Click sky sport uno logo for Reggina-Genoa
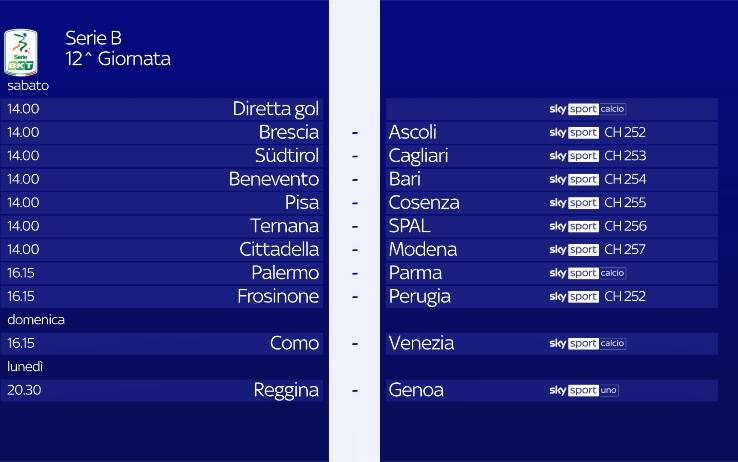The height and width of the screenshot is (462, 738). tap(584, 391)
